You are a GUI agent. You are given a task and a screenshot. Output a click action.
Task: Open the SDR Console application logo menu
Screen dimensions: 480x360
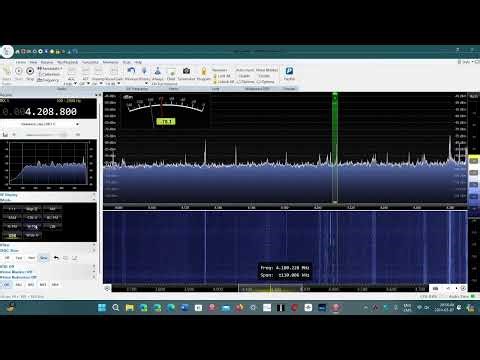click(6, 52)
